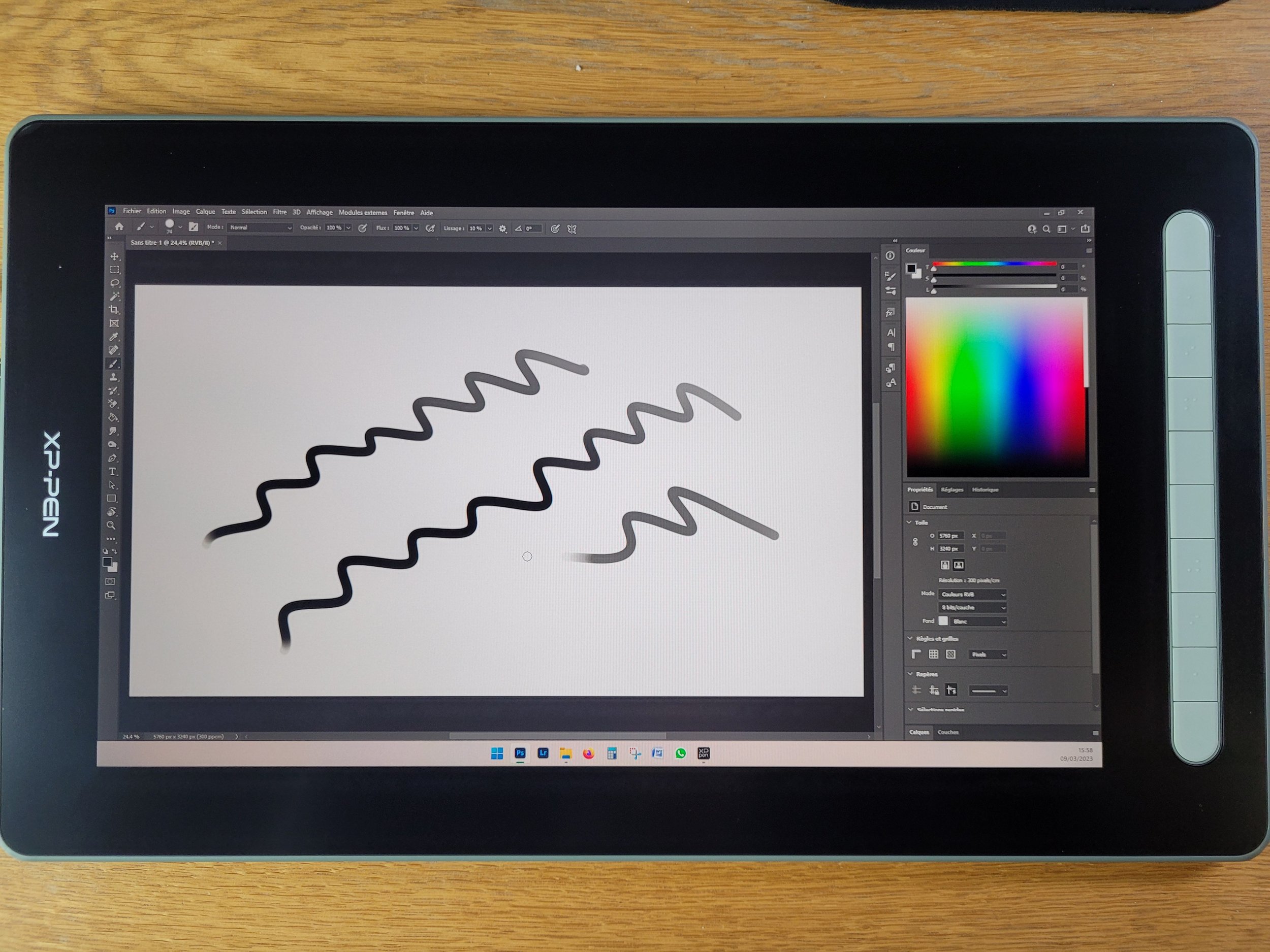Open Firefox from the Windows taskbar

coord(588,753)
